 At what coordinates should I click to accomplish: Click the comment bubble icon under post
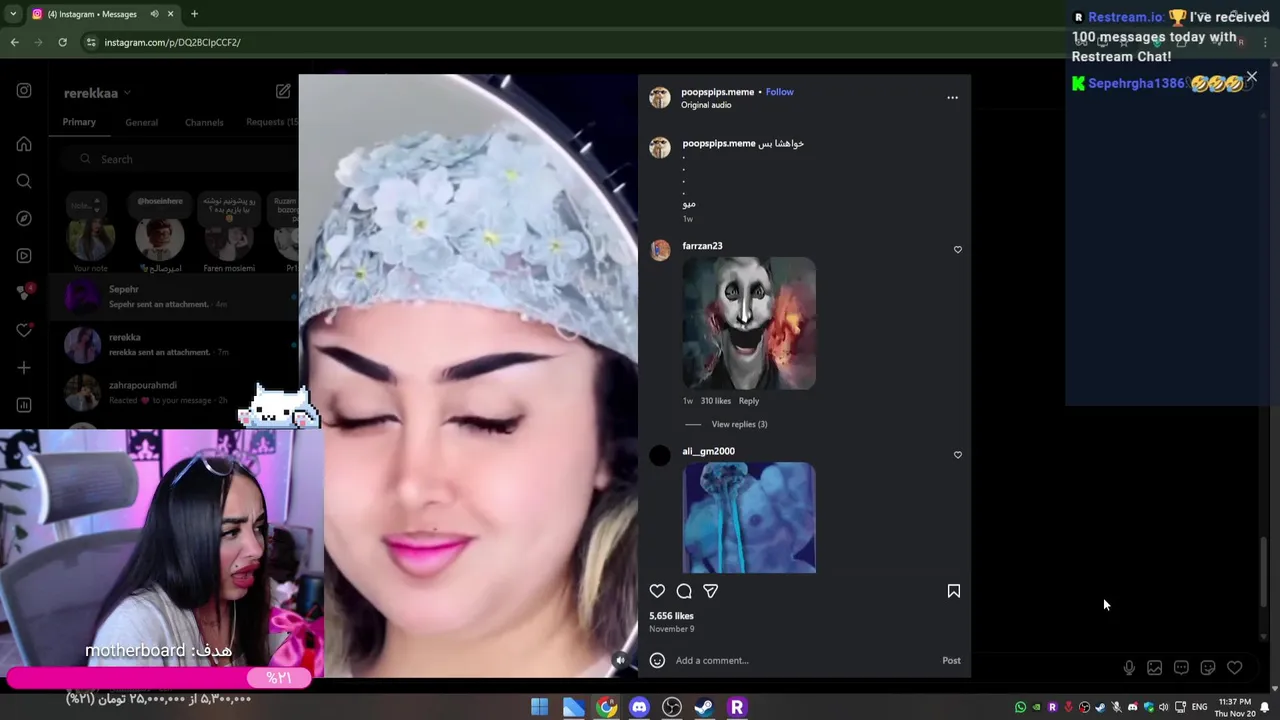(x=684, y=591)
